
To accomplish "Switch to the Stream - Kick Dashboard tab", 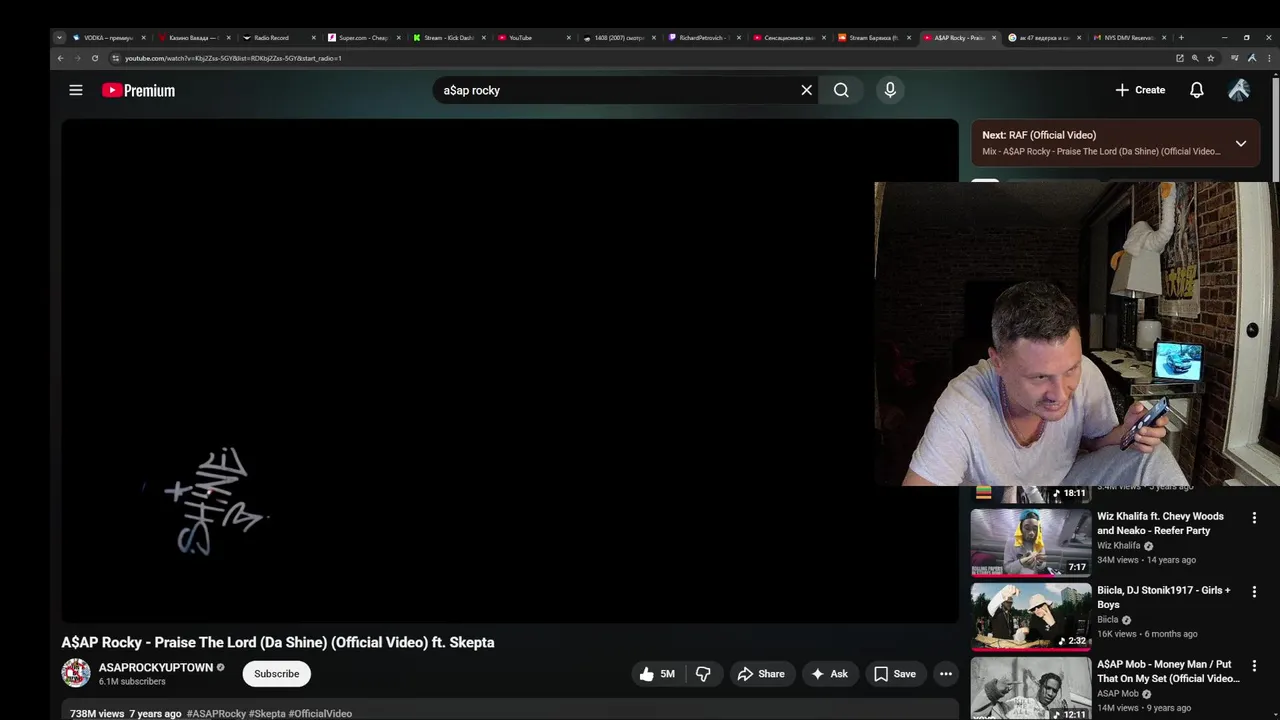I will coord(448,38).
